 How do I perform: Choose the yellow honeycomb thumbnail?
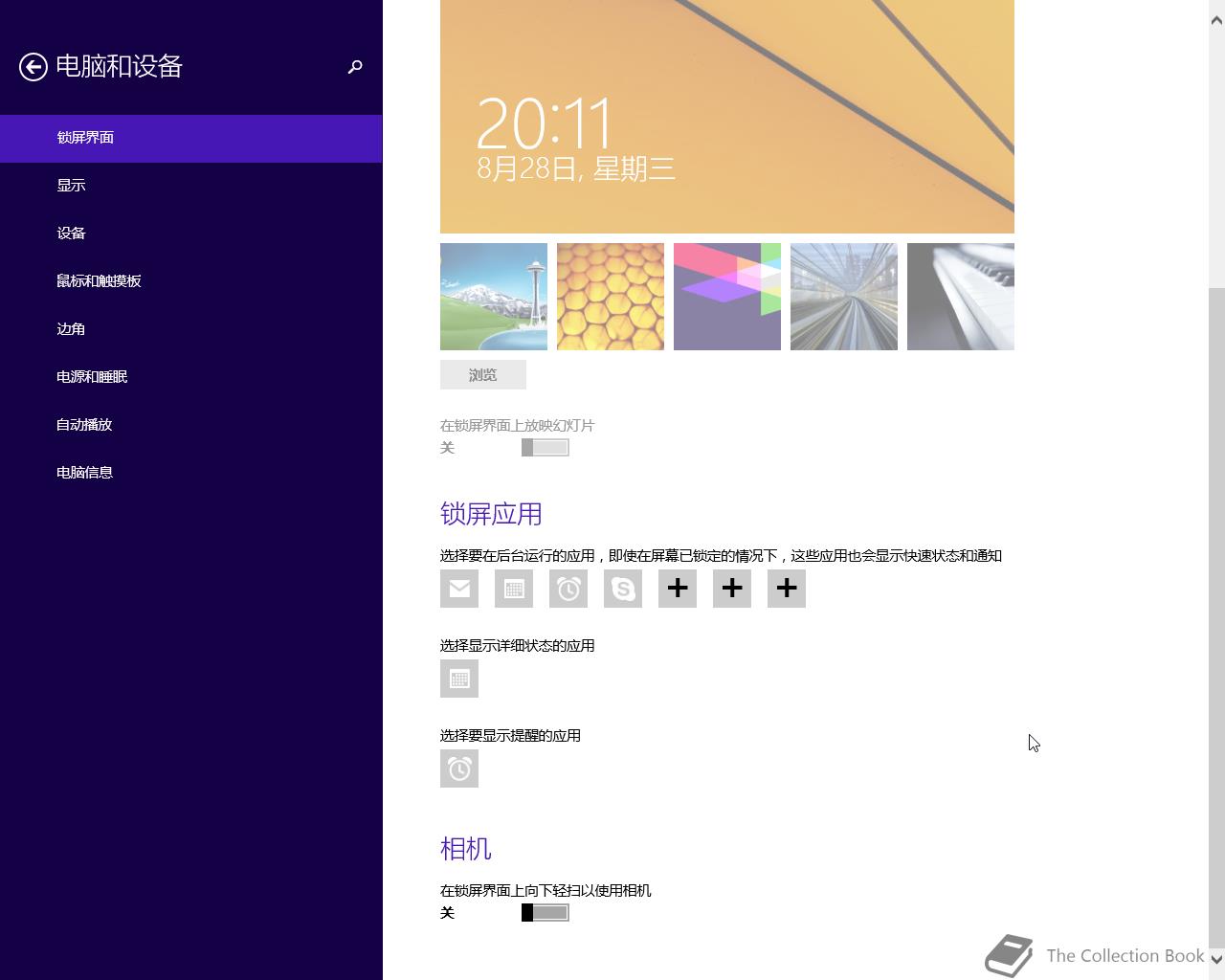611,297
